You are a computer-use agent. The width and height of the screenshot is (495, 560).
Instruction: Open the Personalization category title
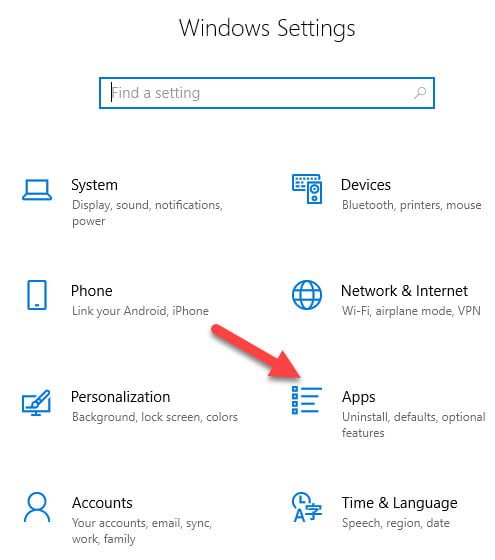(x=121, y=397)
